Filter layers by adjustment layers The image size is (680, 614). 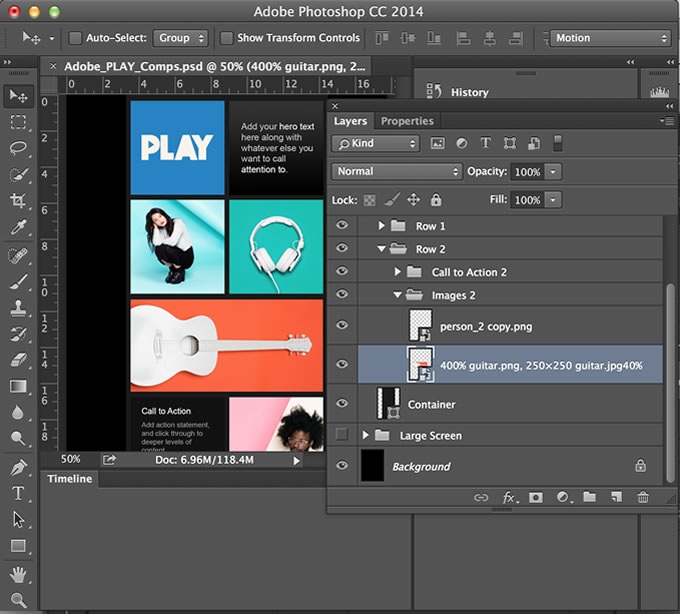[x=461, y=143]
